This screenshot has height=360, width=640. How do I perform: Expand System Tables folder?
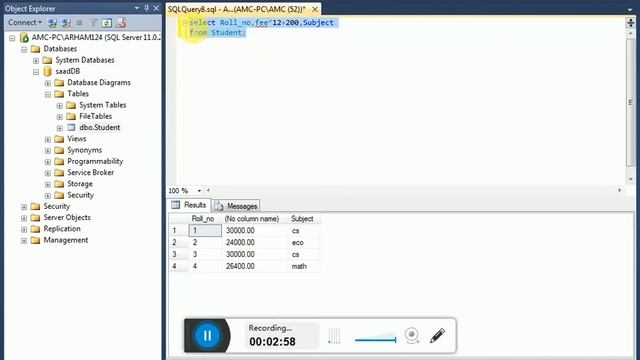(60, 106)
